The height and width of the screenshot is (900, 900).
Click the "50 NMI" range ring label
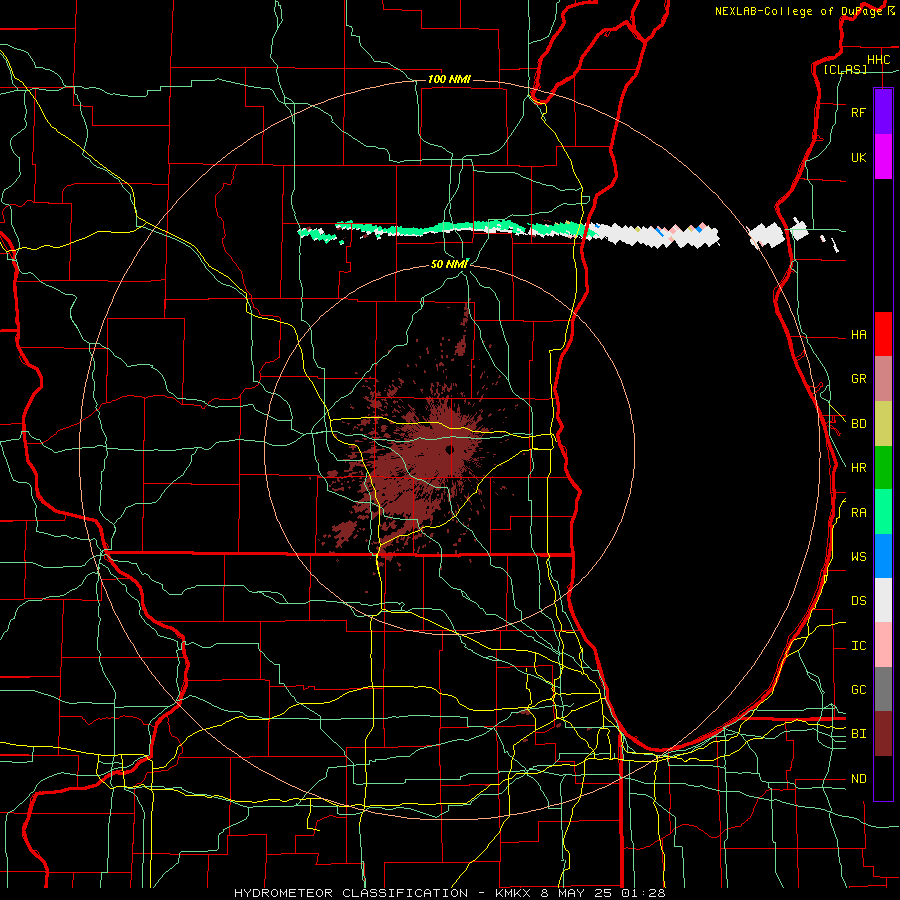(x=449, y=264)
